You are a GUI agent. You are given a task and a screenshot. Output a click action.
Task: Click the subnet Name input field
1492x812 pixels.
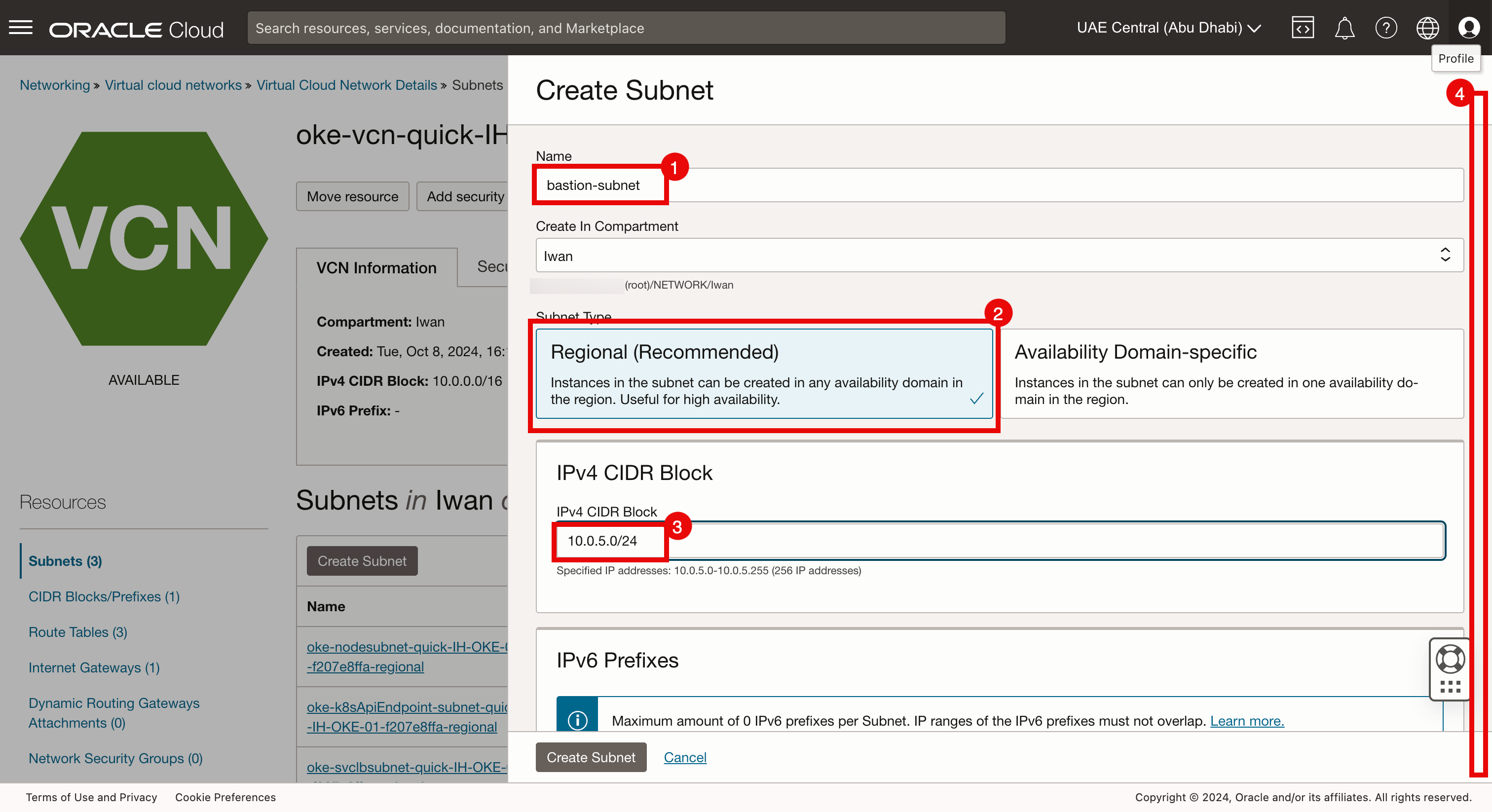(999, 185)
